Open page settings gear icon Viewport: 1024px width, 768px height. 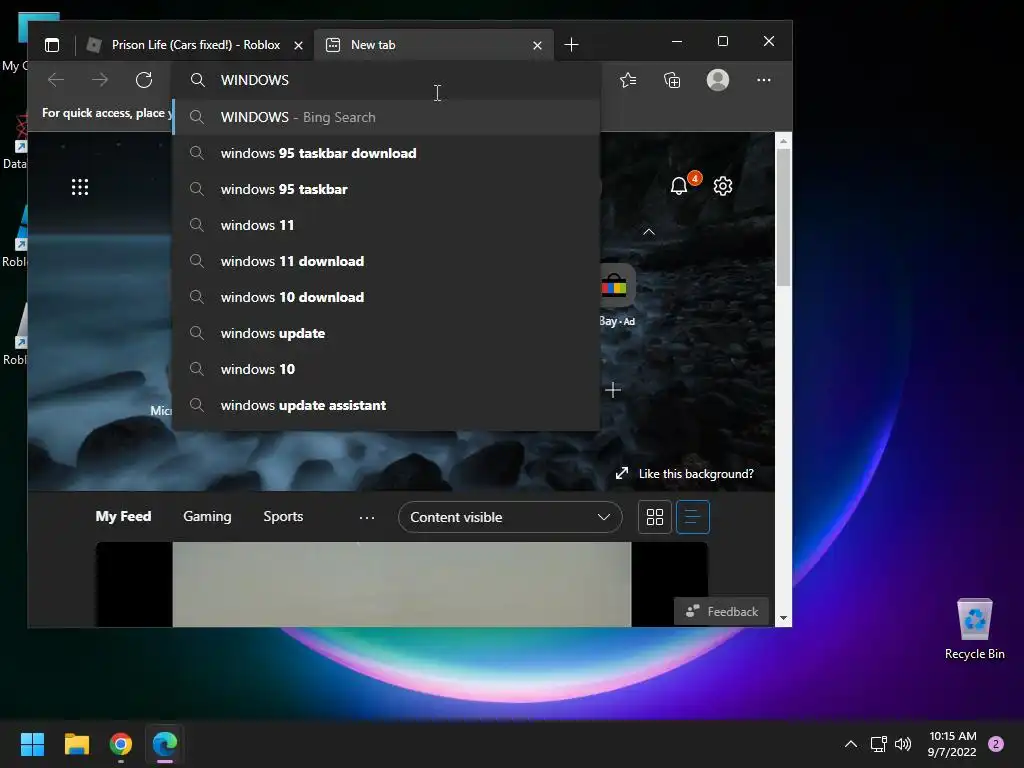point(723,186)
